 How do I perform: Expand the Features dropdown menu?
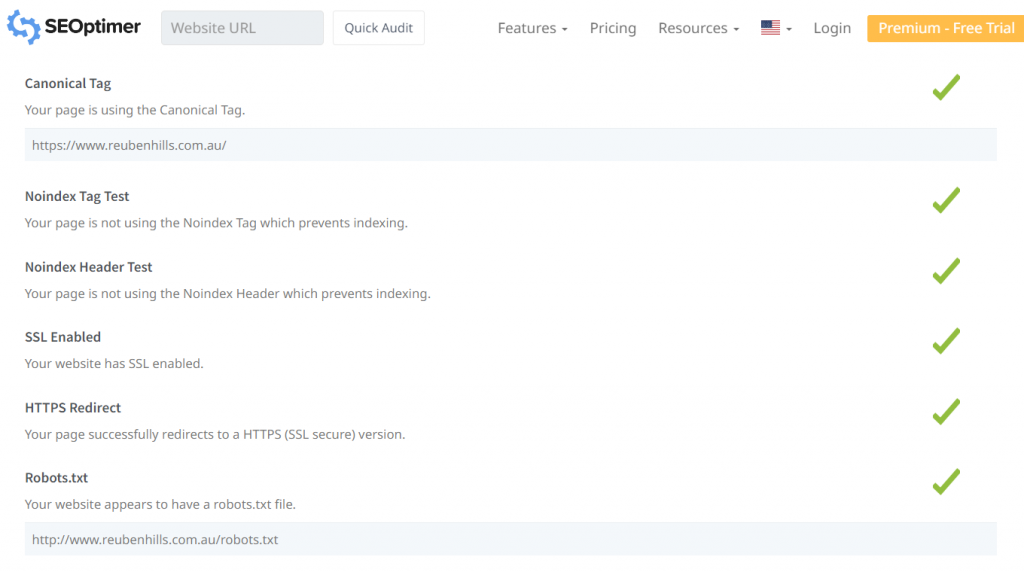532,28
